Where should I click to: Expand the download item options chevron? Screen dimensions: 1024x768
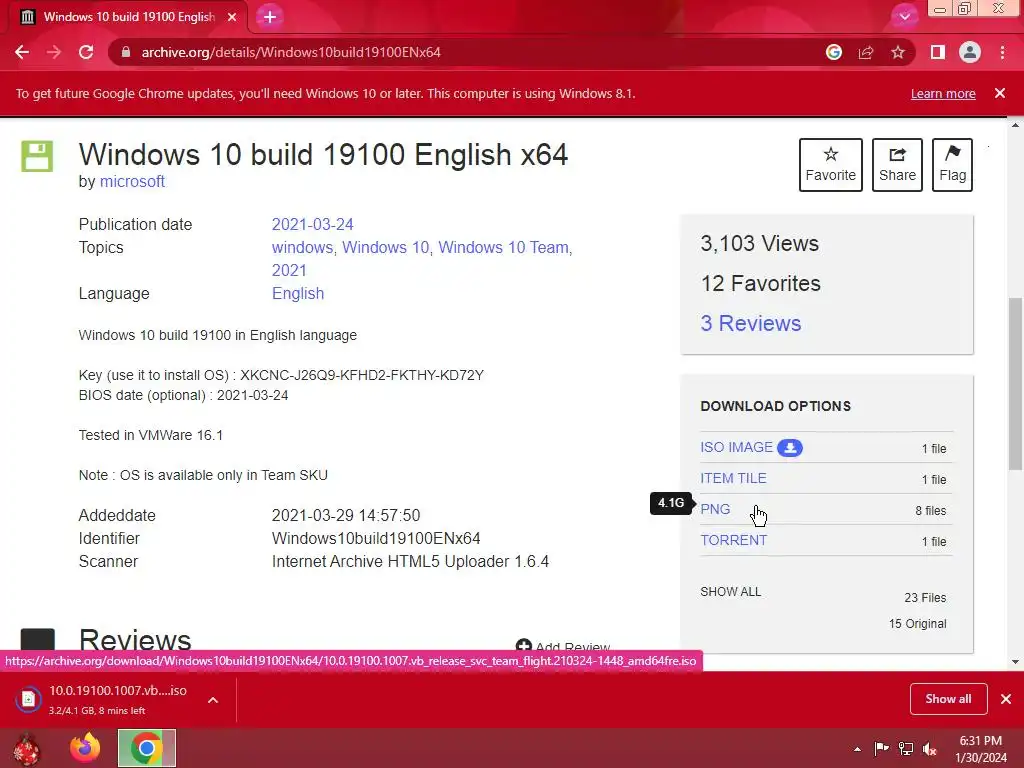click(x=213, y=700)
